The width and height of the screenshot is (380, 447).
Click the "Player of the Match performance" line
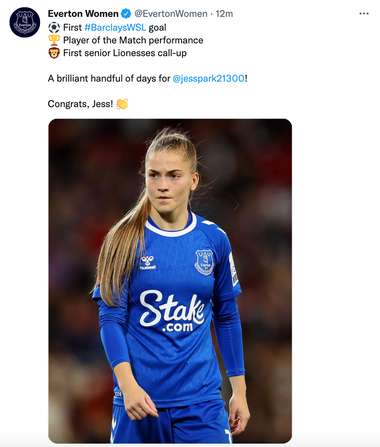tap(133, 40)
